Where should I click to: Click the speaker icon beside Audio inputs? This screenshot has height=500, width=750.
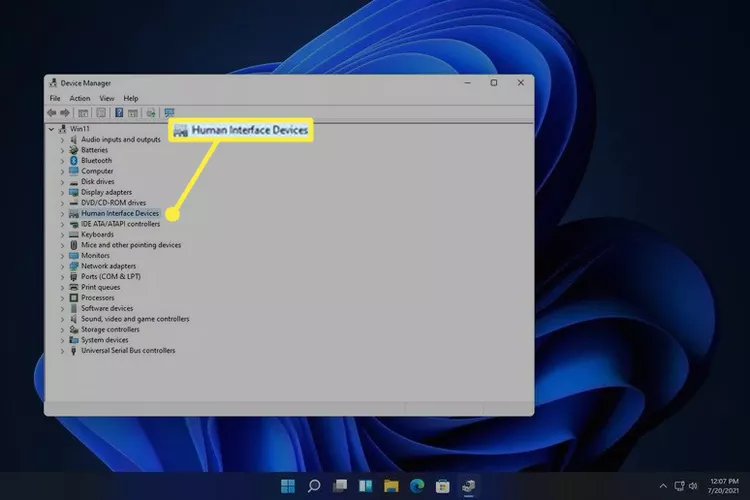pos(74,140)
